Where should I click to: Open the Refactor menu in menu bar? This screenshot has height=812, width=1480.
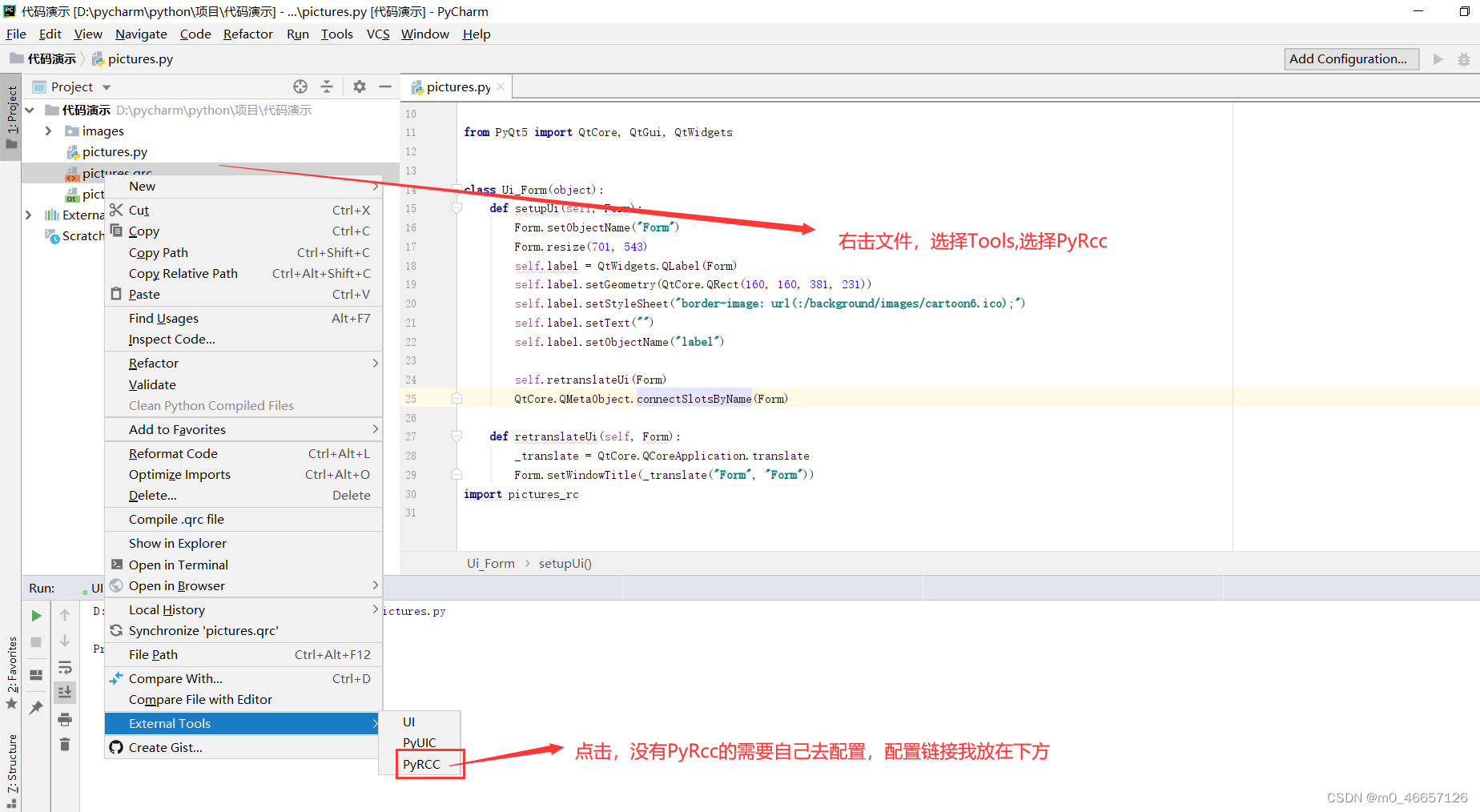[247, 34]
